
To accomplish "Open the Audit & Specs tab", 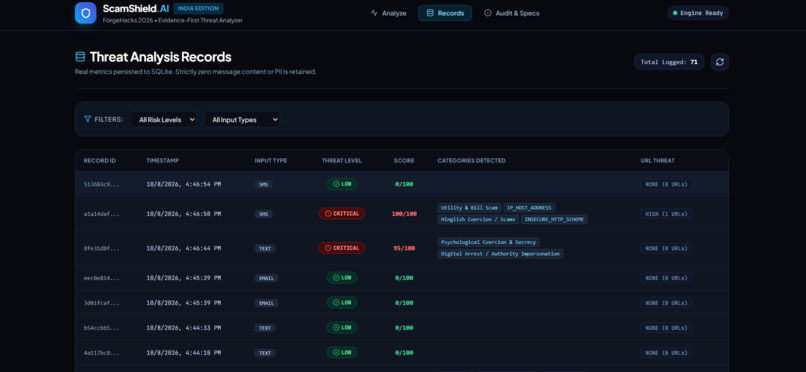I will click(x=511, y=13).
